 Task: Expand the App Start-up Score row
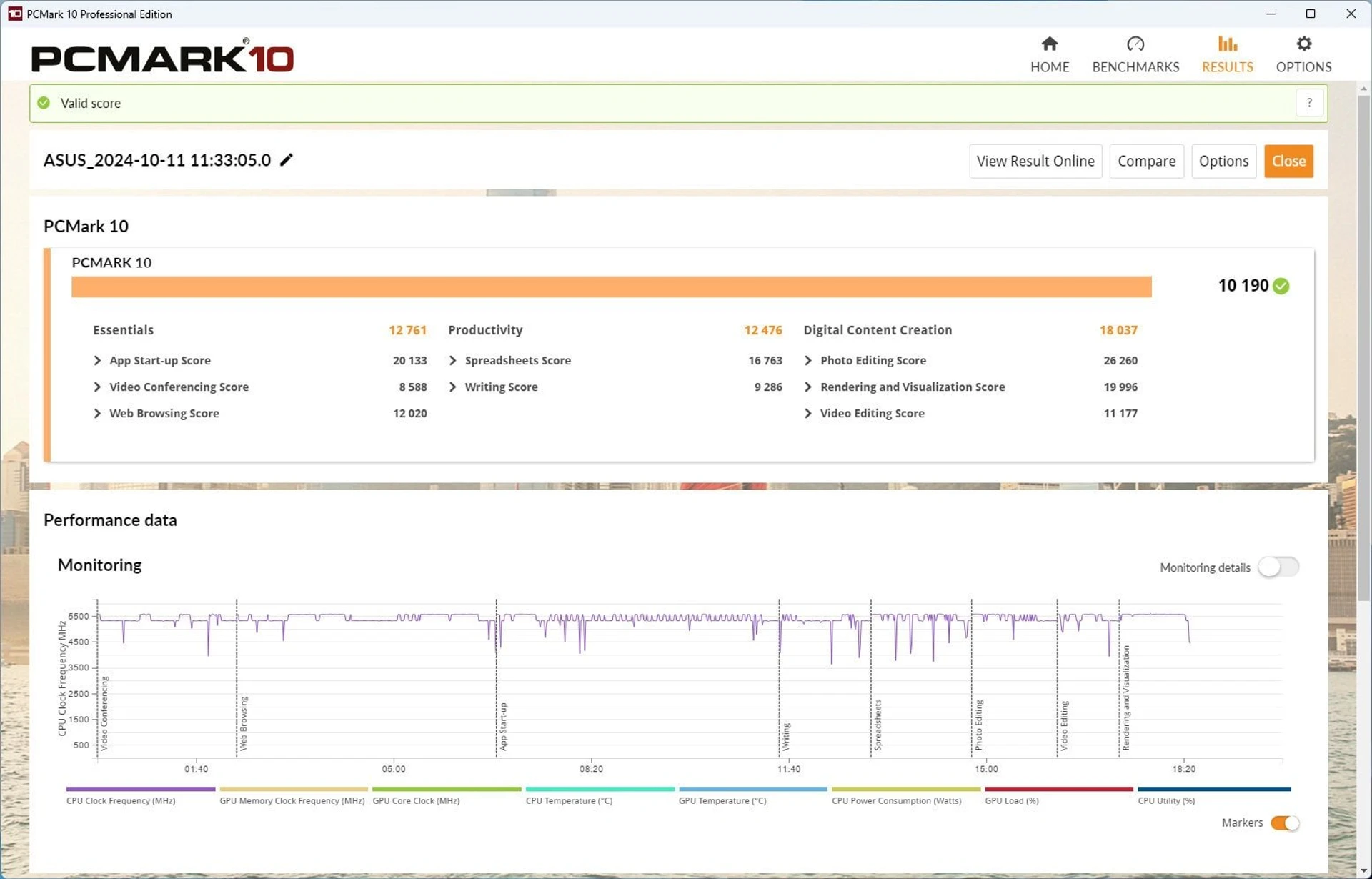97,360
